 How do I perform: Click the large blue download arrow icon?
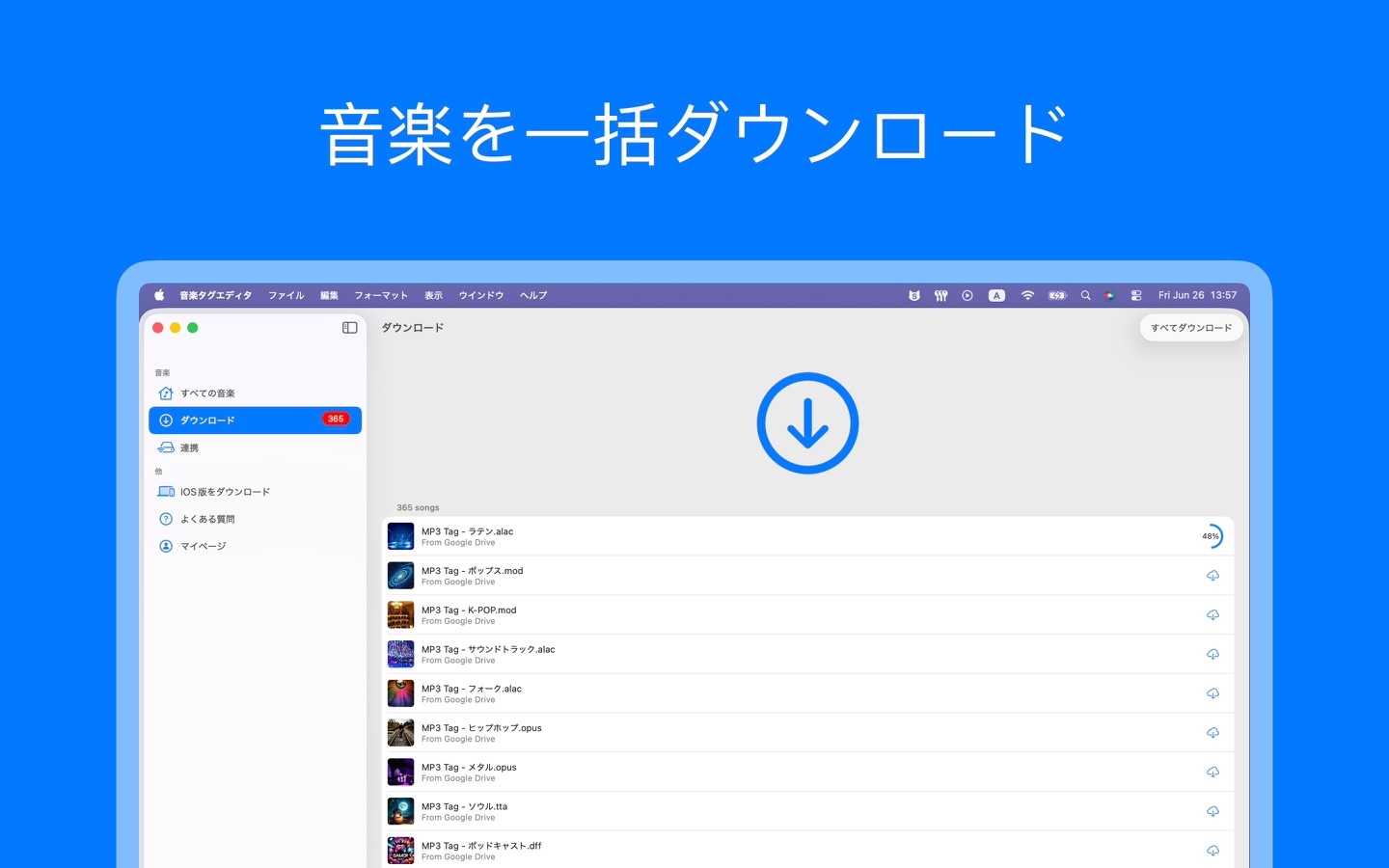[x=807, y=423]
